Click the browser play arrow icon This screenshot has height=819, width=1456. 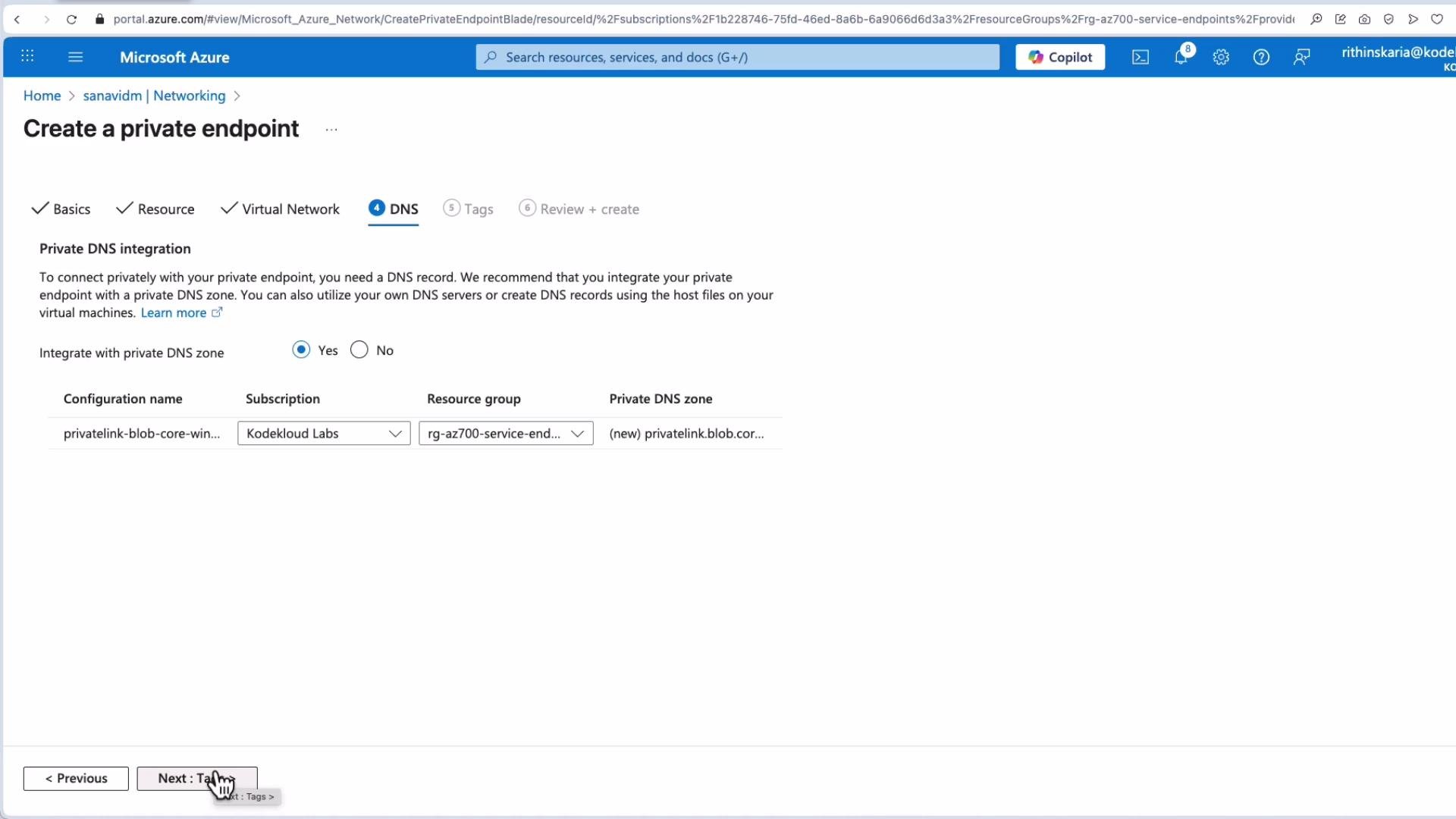click(1413, 20)
